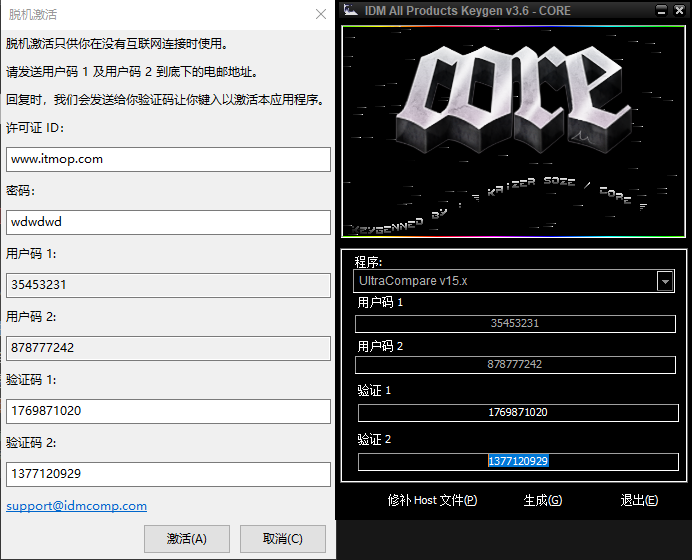Click the 脱机激活 dialog title text

[x=33, y=15]
